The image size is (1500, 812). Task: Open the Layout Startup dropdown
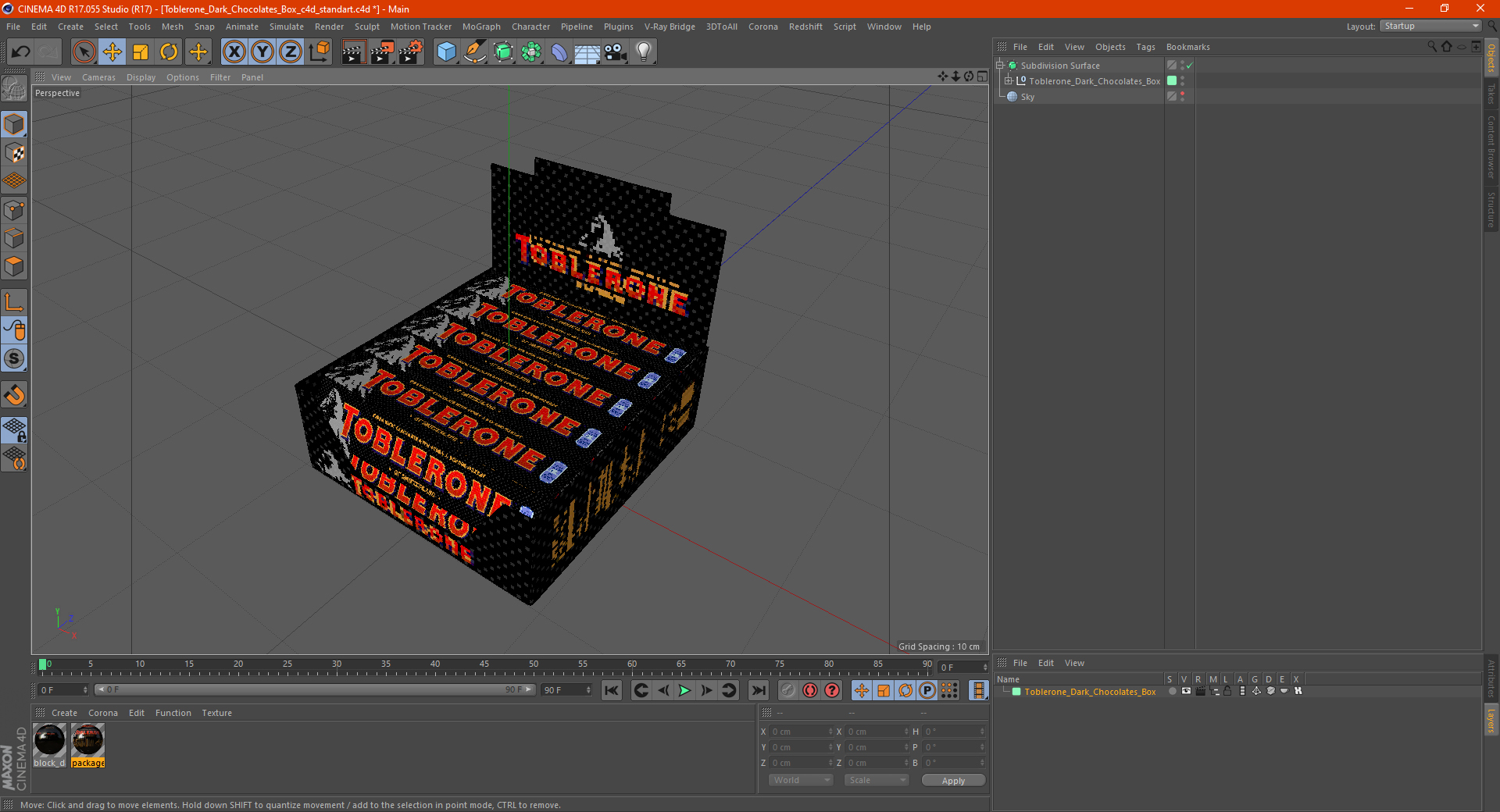pos(1430,26)
